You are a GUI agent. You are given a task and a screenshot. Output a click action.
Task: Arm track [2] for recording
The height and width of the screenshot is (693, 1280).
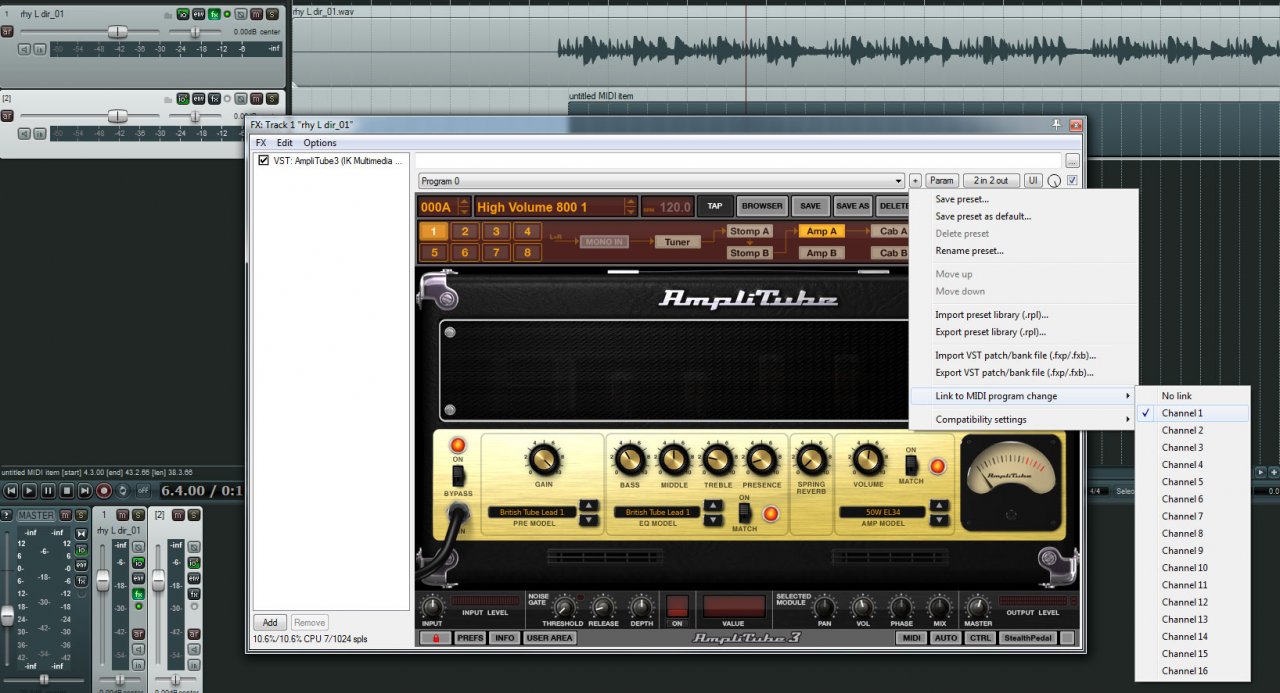pos(7,116)
